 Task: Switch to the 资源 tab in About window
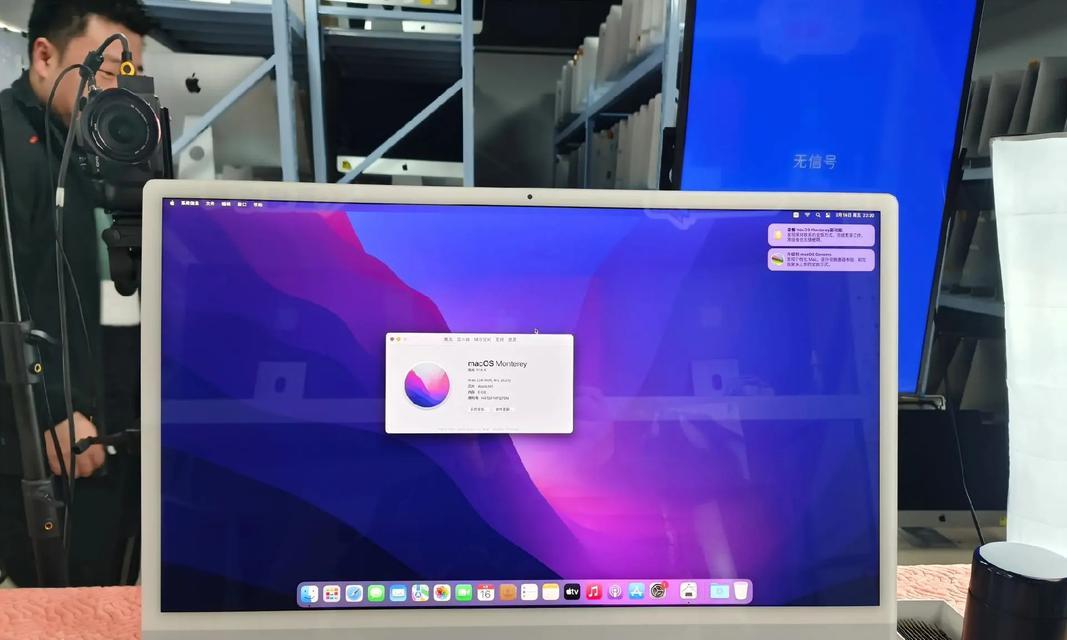point(512,339)
